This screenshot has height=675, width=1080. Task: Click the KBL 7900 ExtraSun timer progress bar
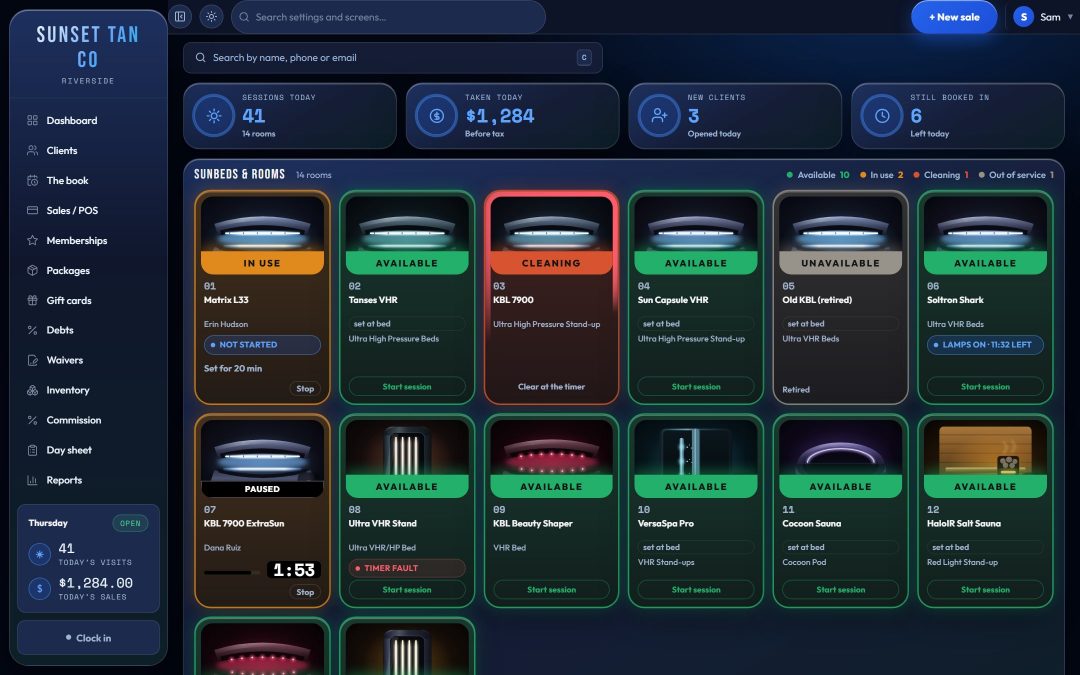coord(232,572)
